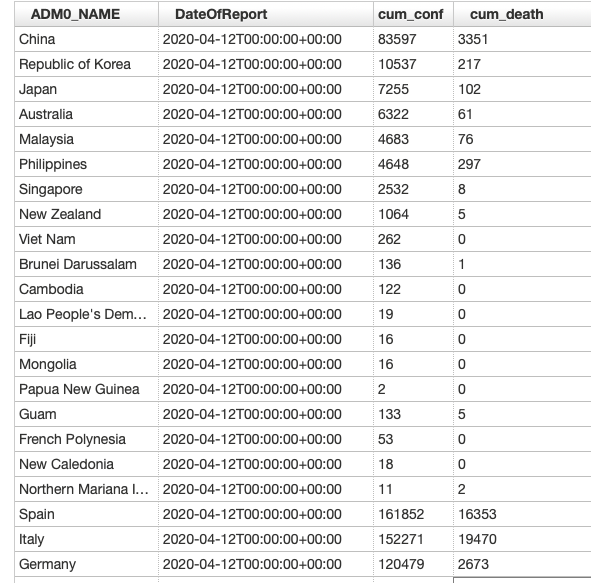Select the China row name cell
The image size is (591, 583).
(x=86, y=39)
